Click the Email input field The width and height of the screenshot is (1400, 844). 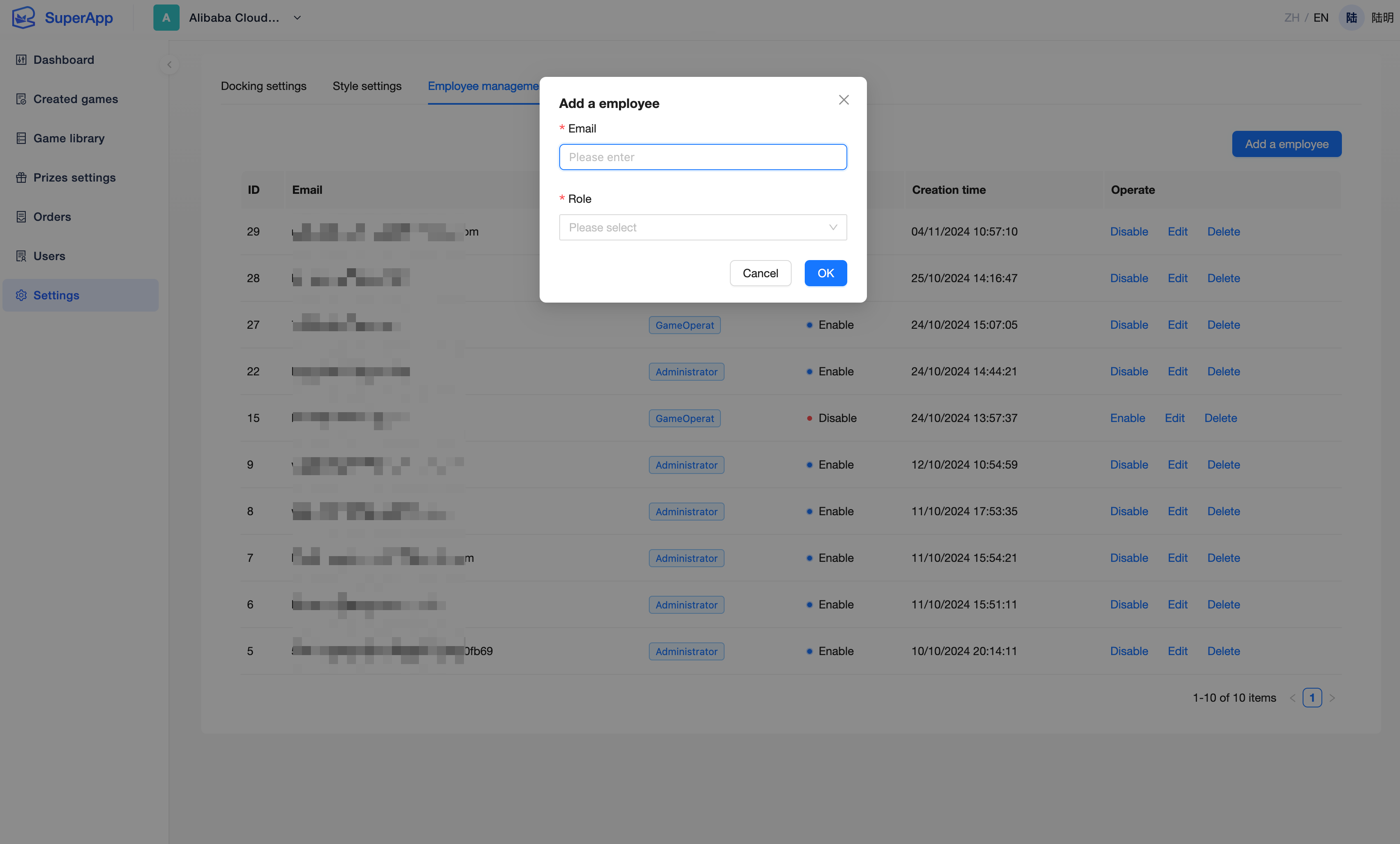tap(703, 157)
